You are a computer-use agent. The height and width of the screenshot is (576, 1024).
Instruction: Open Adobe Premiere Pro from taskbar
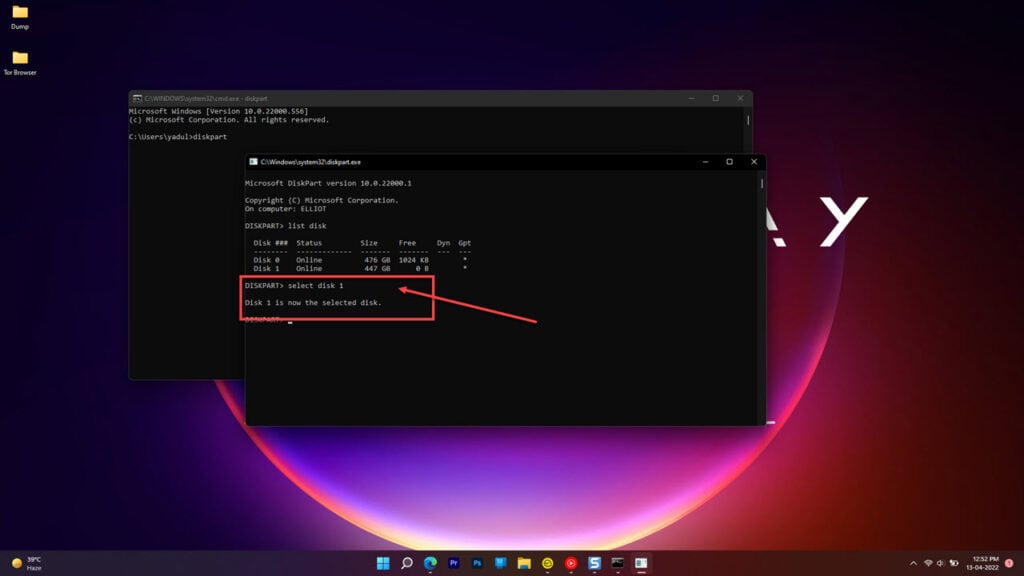click(454, 563)
